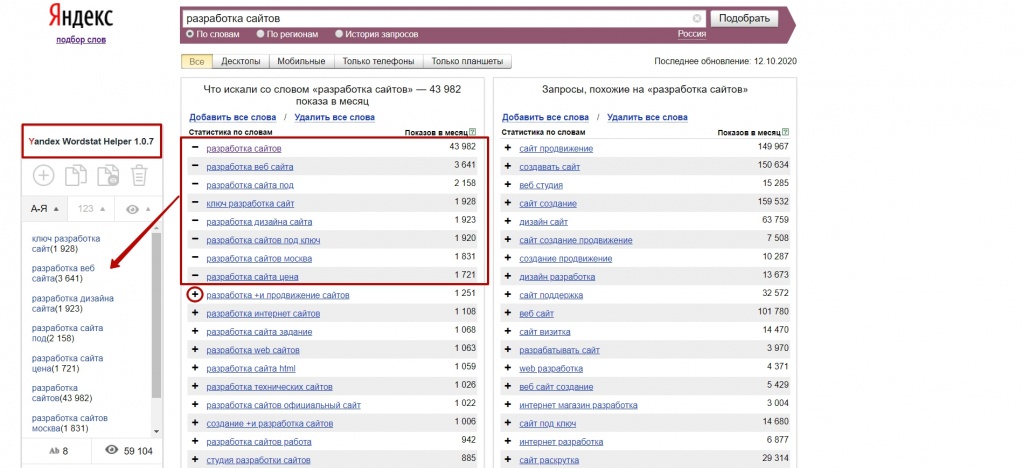Image resolution: width=1023 pixels, height=468 pixels.
Task: Sort Helper list alphabetically via 'А-Я'
Action: [x=45, y=209]
